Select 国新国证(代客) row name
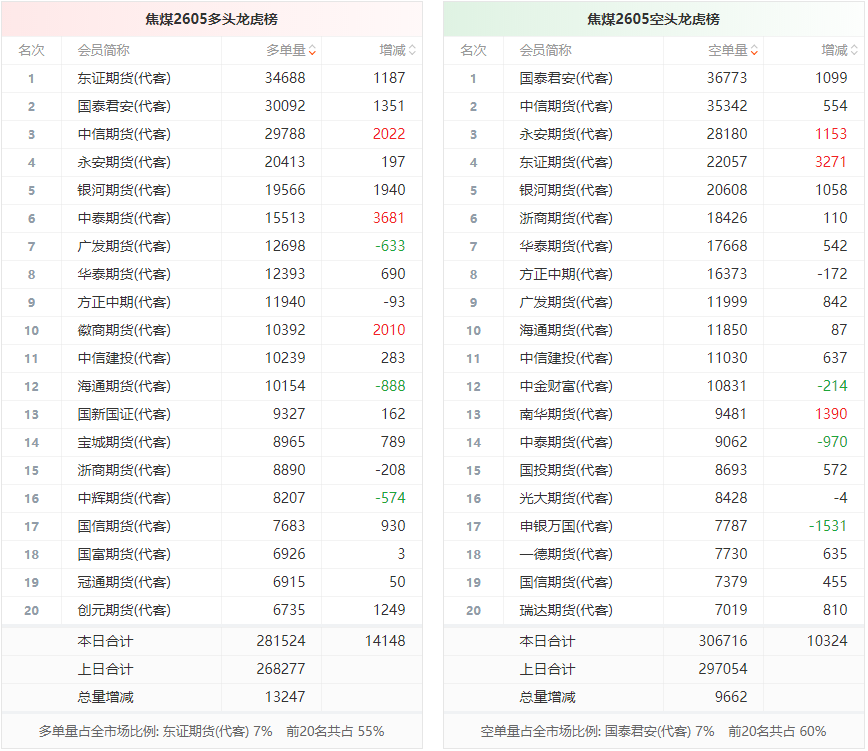The image size is (868, 751). coord(124,414)
